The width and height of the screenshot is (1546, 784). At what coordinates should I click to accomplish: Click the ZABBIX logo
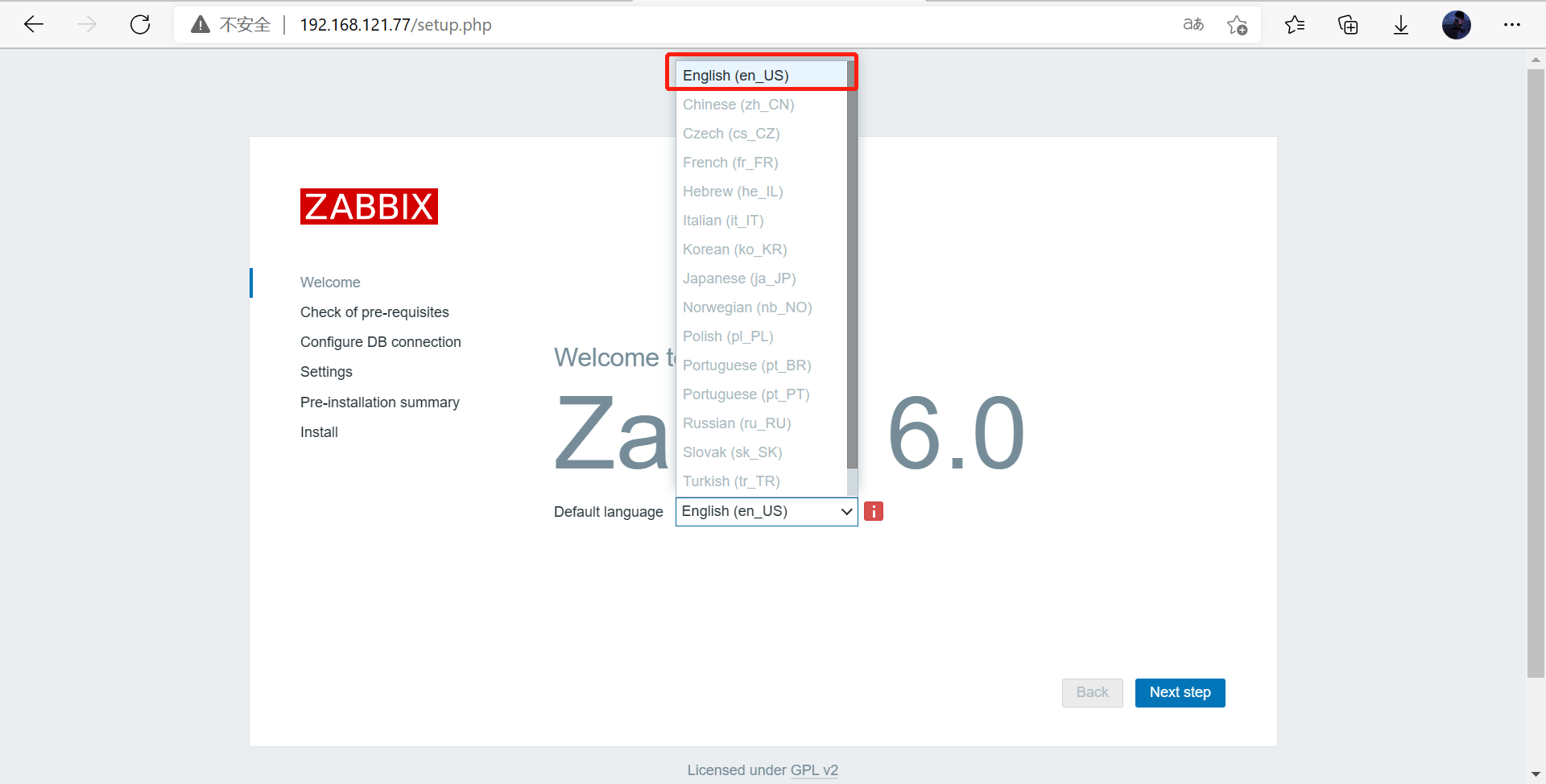pos(369,207)
